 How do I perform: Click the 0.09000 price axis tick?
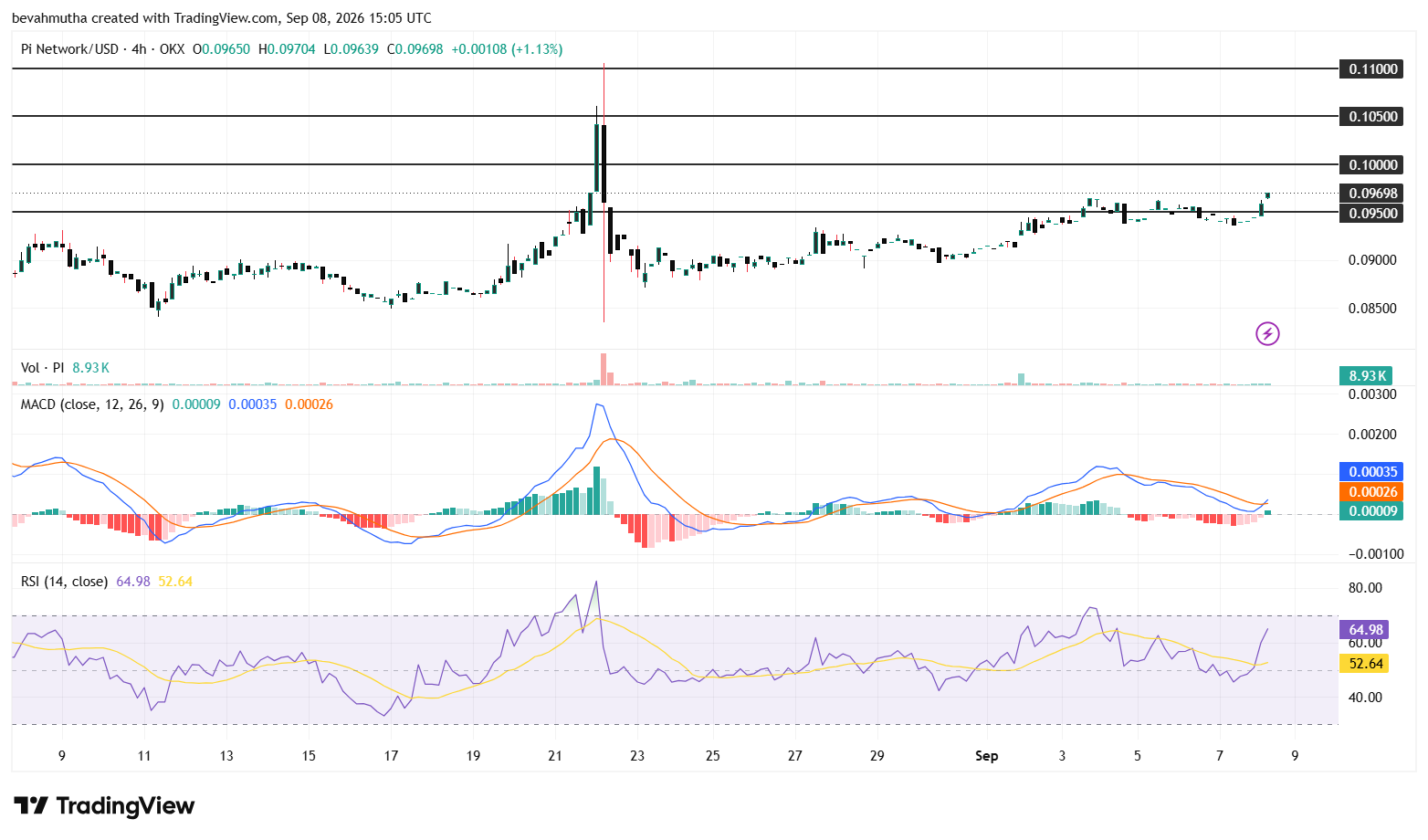click(1372, 259)
